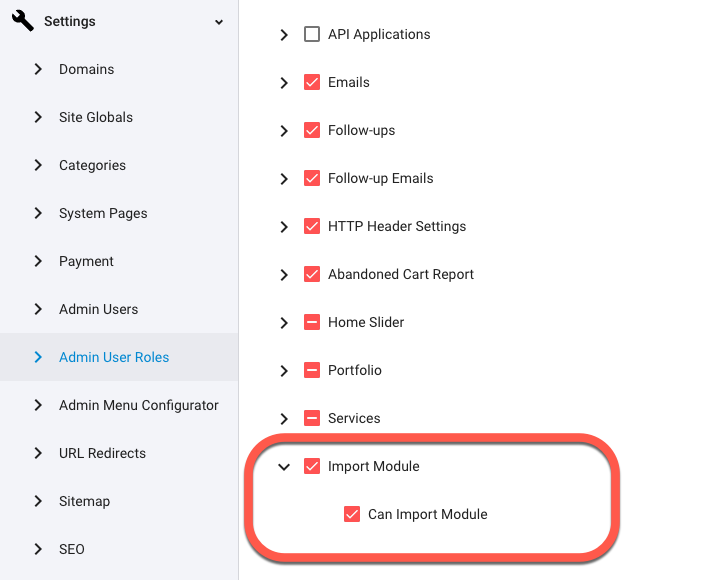This screenshot has height=580, width=716.
Task: Go to URL Redirects settings
Action: point(102,453)
